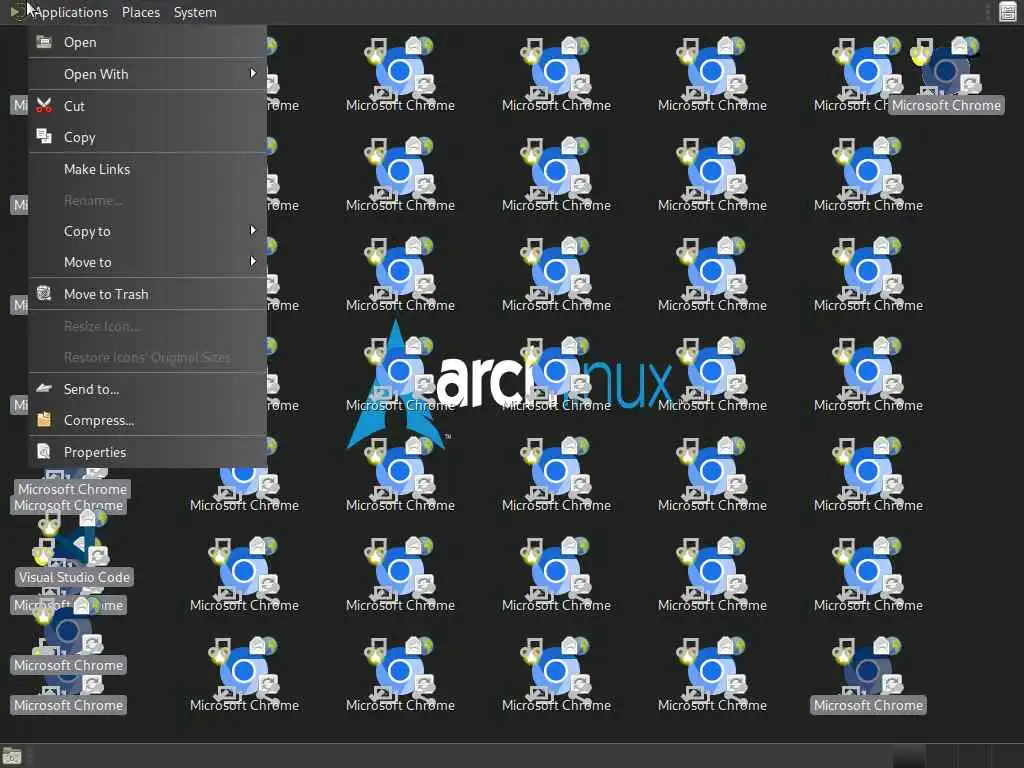This screenshot has width=1024, height=768.
Task: Select Copy from the context menu
Action: (148, 137)
